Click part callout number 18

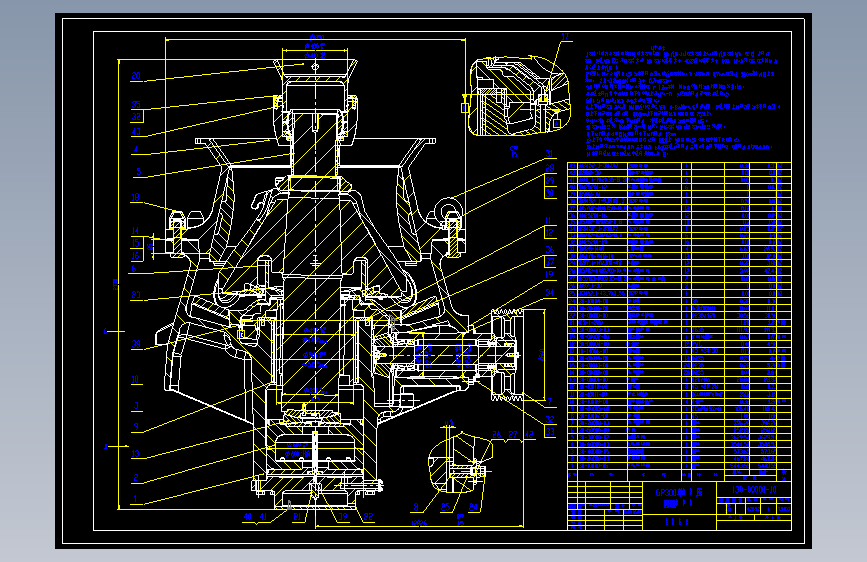click(x=135, y=197)
